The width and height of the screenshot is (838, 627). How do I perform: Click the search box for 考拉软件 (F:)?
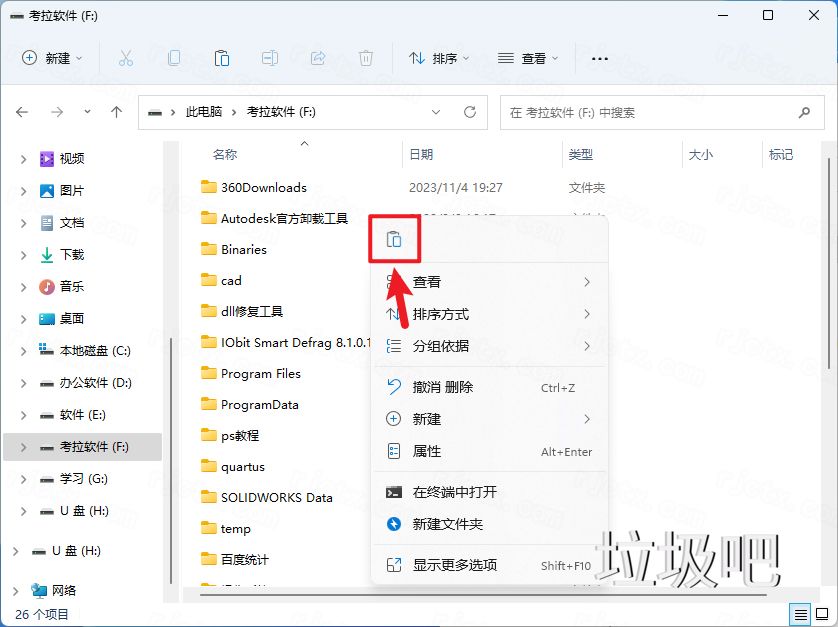662,112
